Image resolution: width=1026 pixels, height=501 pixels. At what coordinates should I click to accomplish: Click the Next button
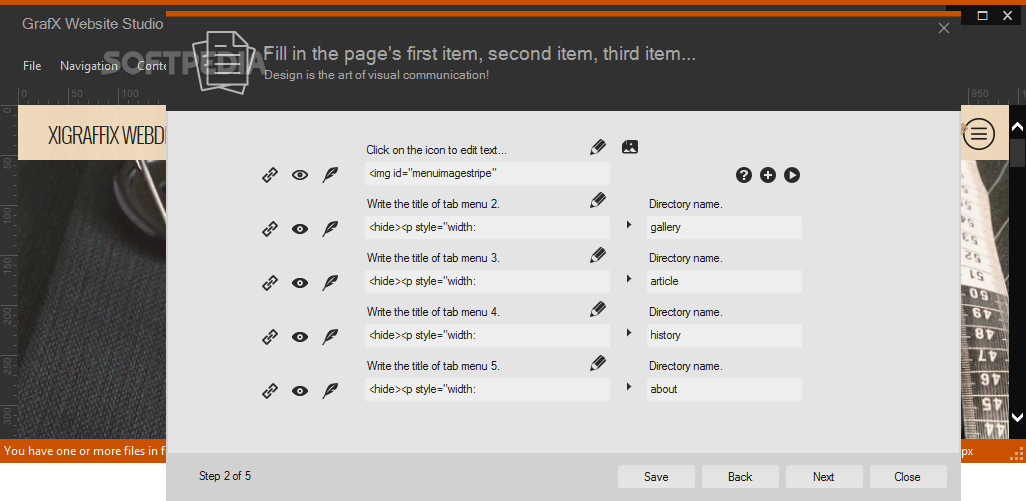click(x=824, y=477)
